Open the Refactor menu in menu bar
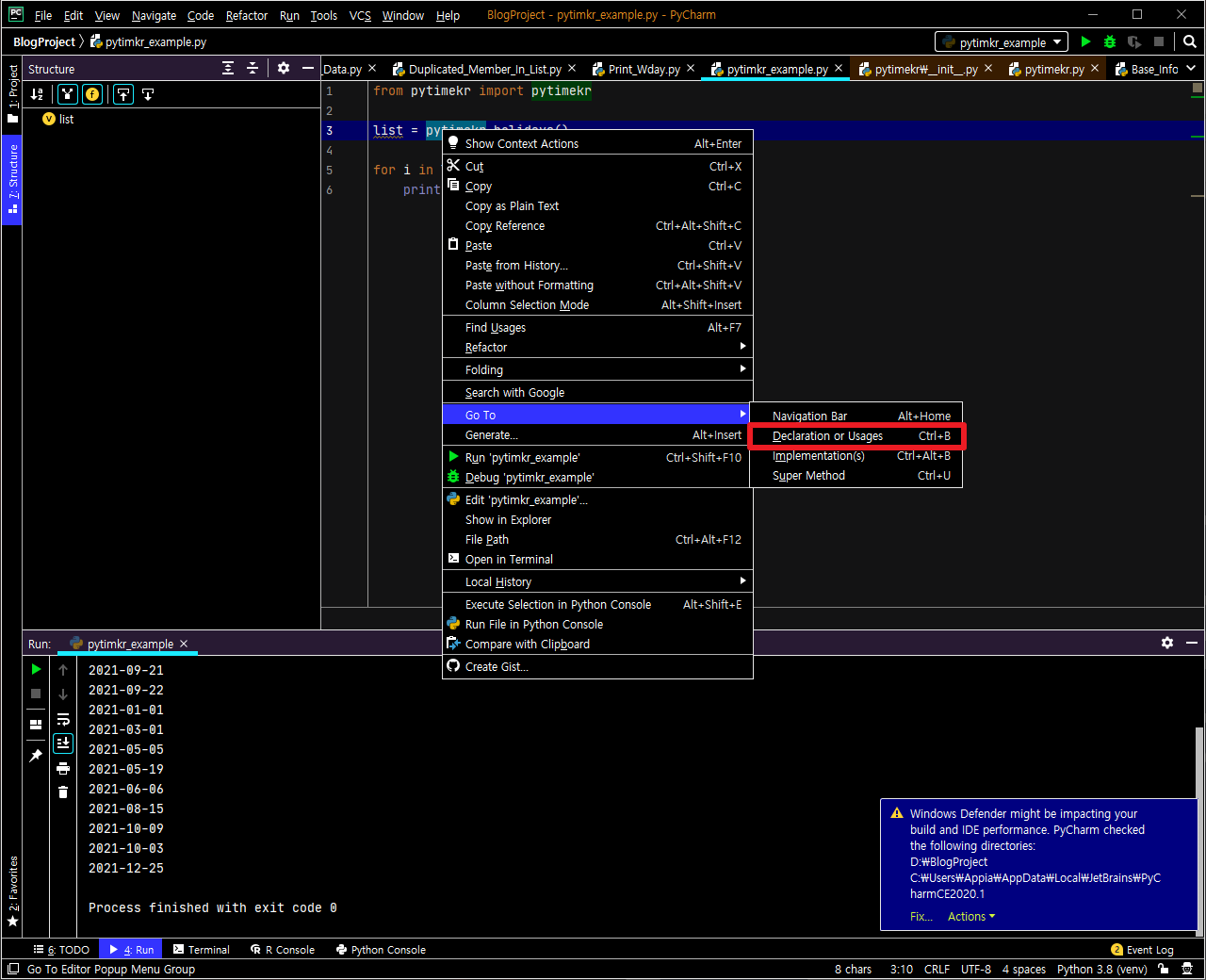1206x980 pixels. tap(247, 15)
